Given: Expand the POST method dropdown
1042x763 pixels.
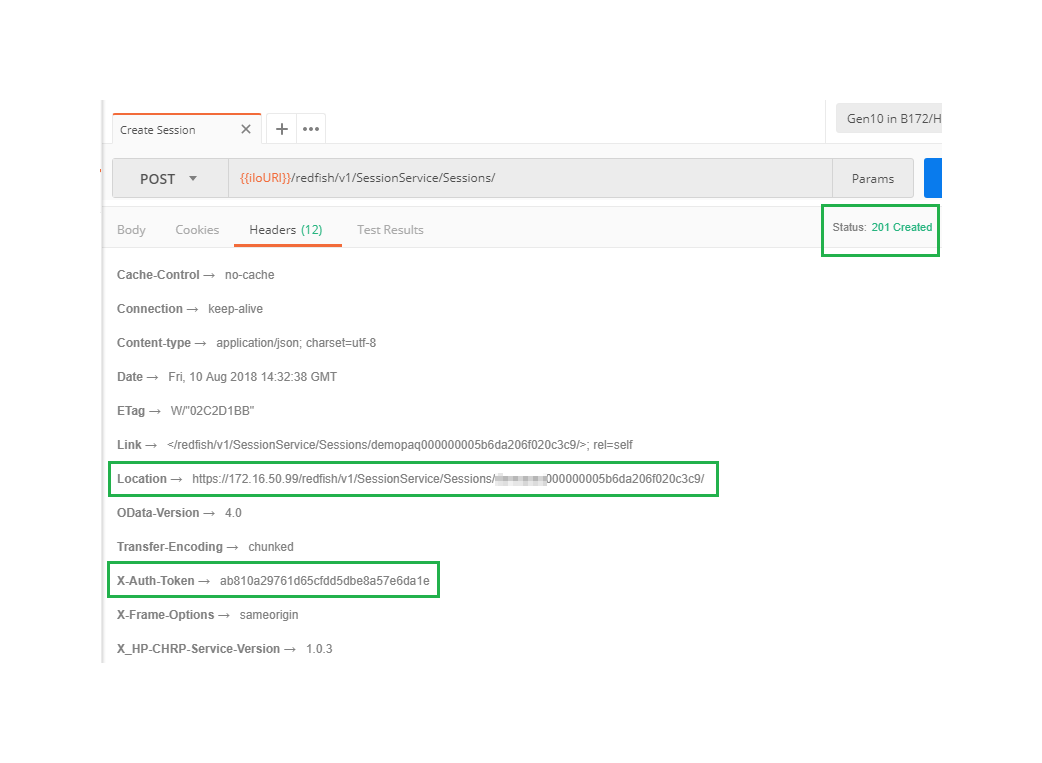Looking at the screenshot, I should (169, 179).
